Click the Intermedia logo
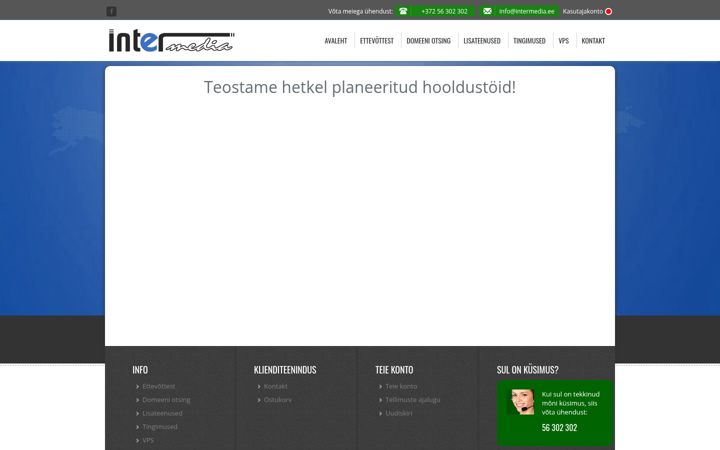720x450 pixels. [171, 41]
